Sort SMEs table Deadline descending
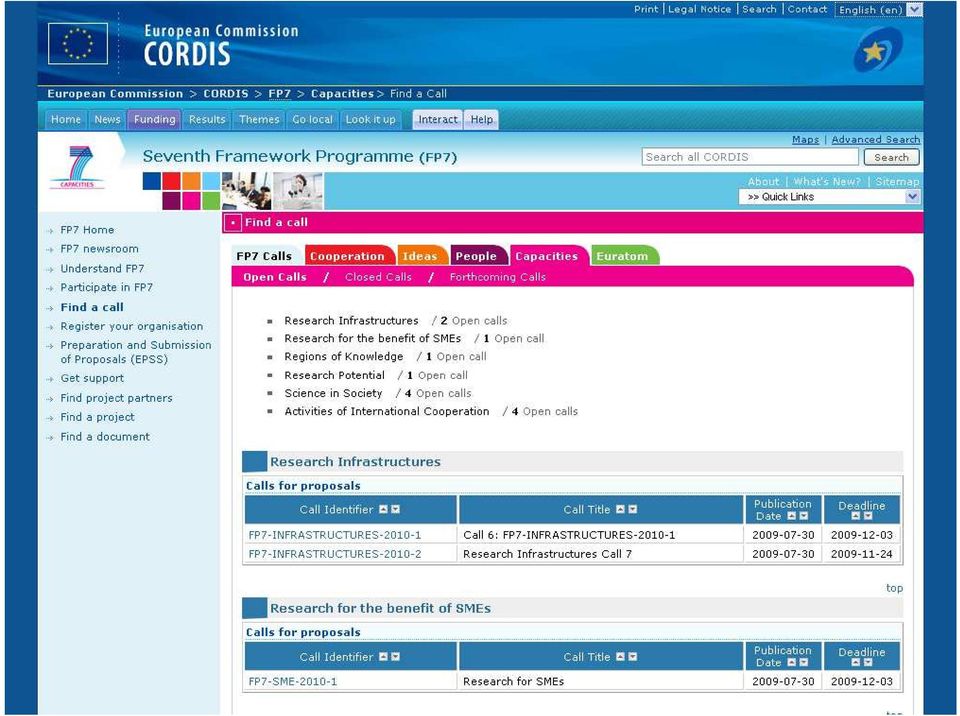This screenshot has height=716, width=960. (868, 663)
